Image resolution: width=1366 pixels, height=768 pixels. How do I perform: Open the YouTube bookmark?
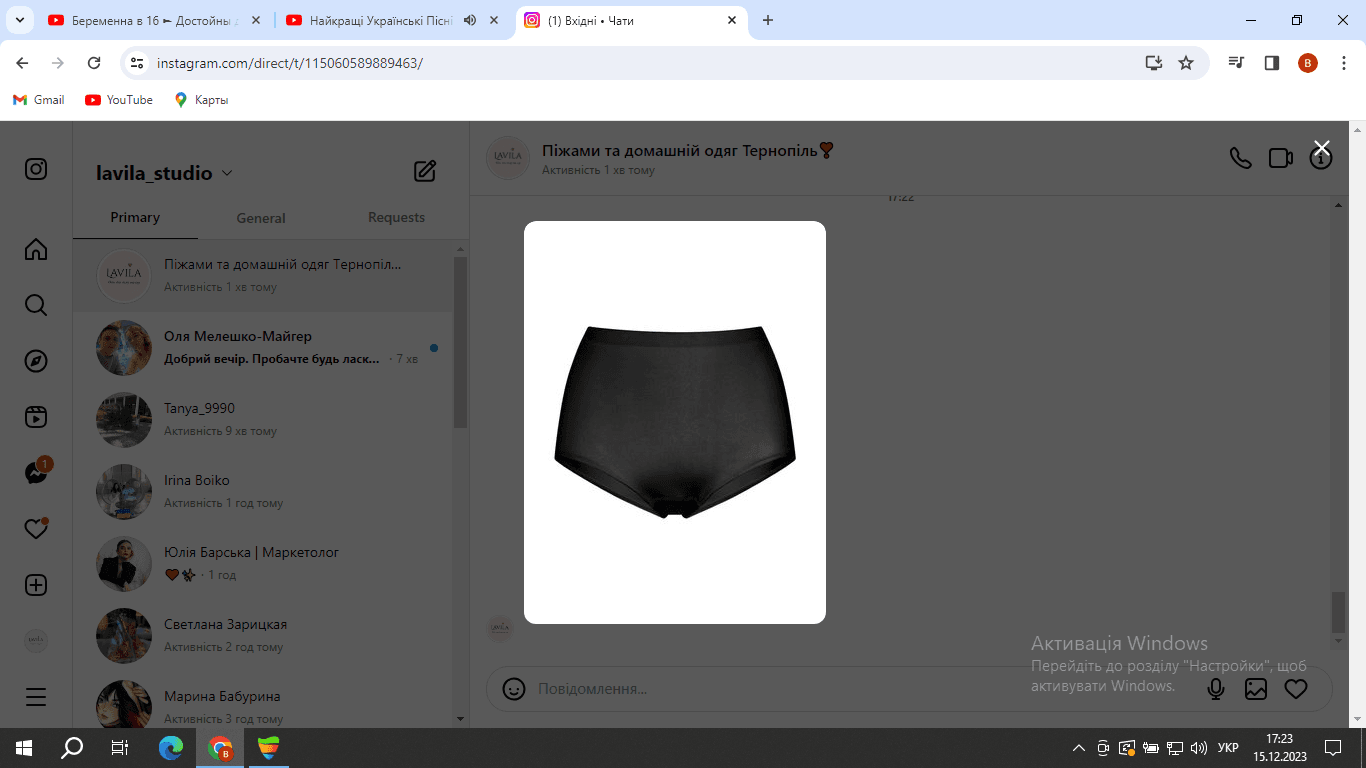pyautogui.click(x=119, y=100)
